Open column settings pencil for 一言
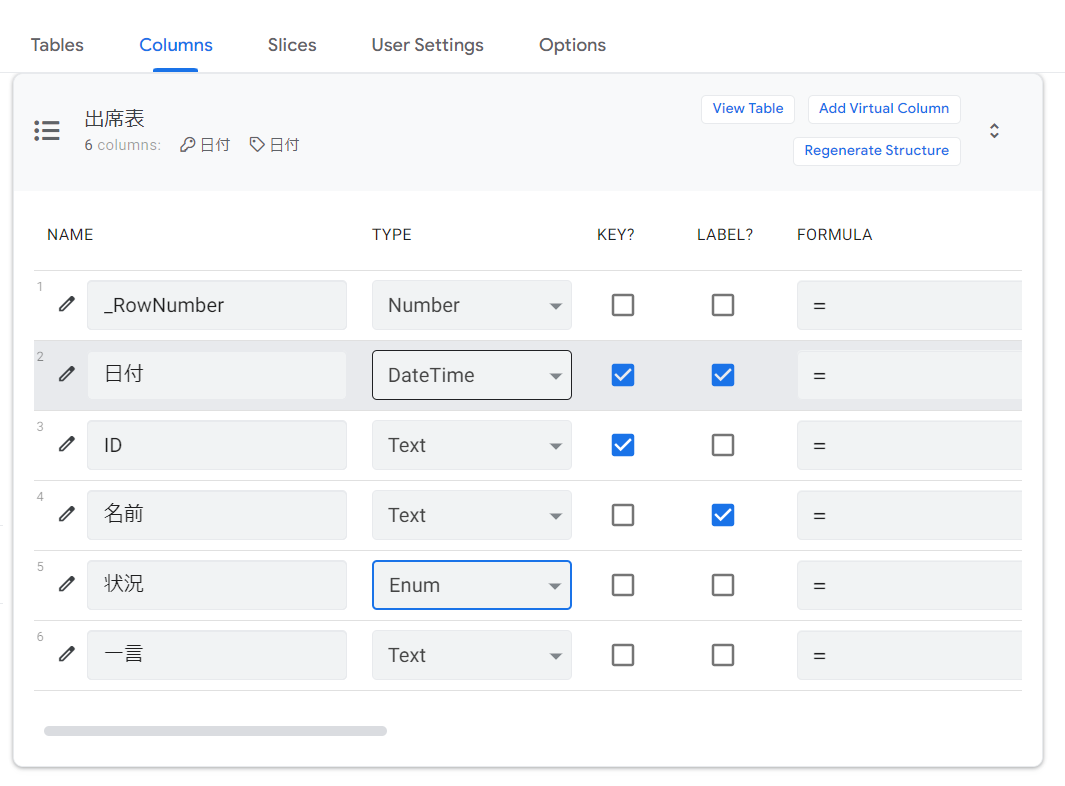Viewport: 1065px width, 786px height. 67,654
